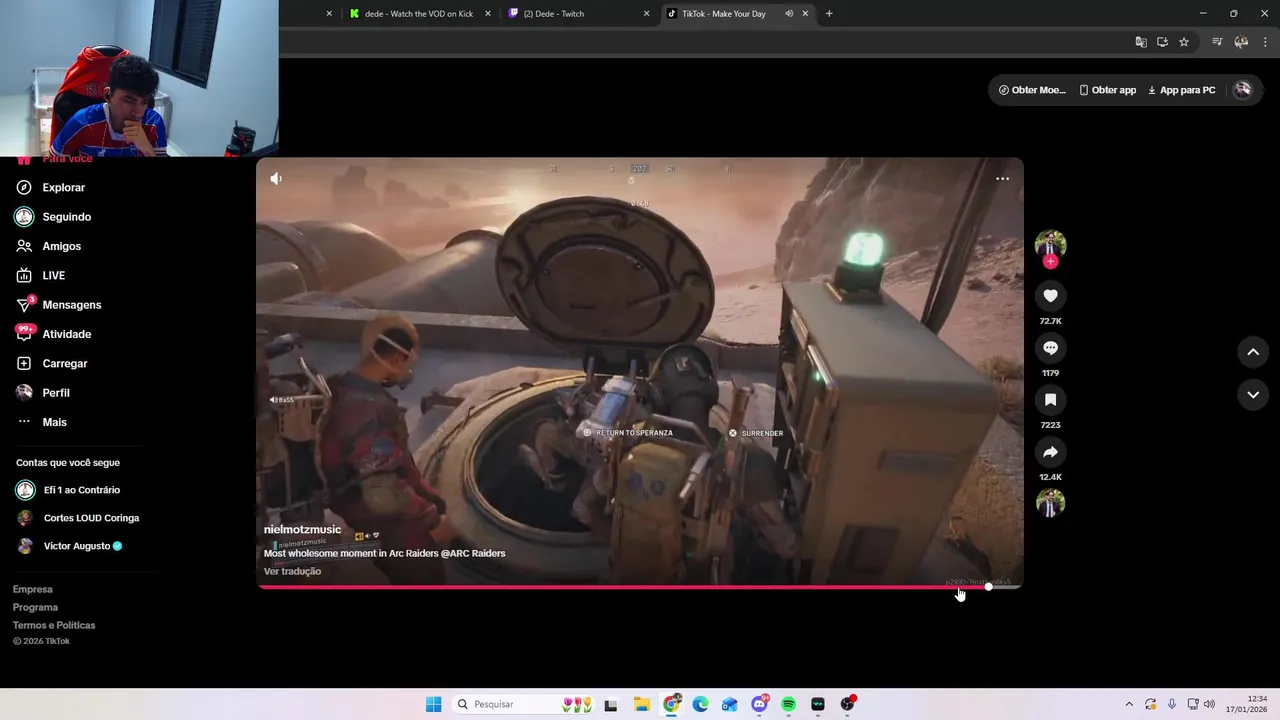Open comments via the speech bubble icon
The width and height of the screenshot is (1280, 720).
pos(1050,348)
